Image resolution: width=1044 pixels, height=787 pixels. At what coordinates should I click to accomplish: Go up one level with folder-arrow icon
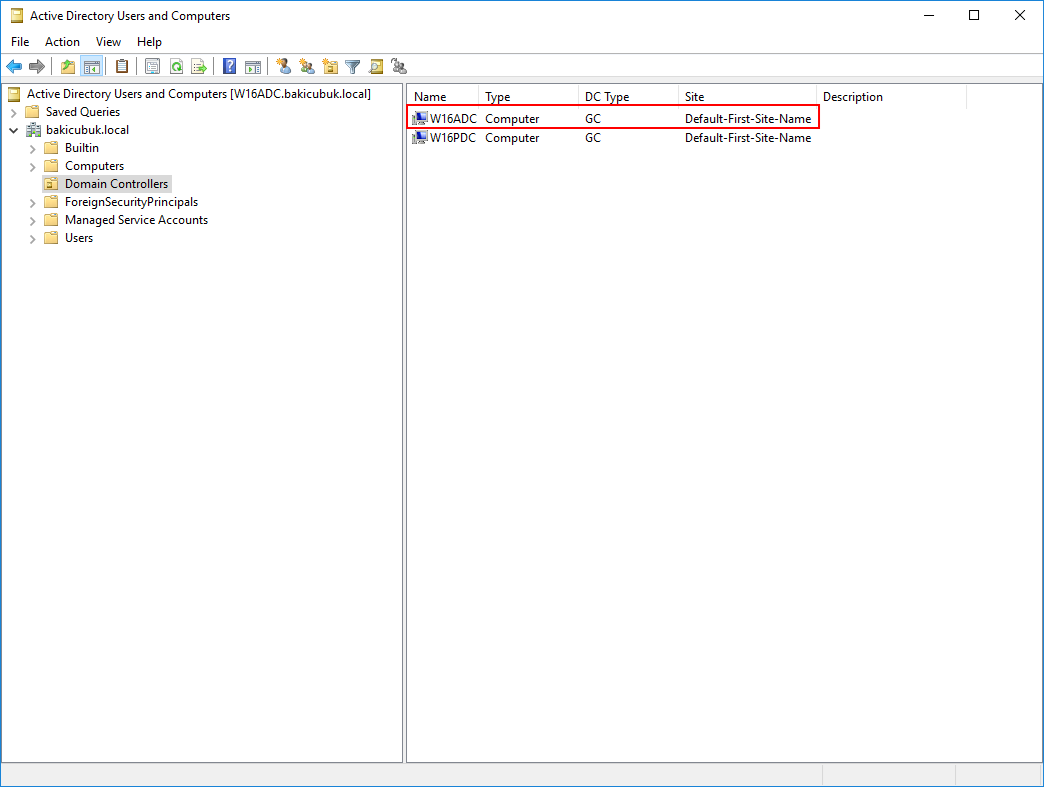click(68, 67)
